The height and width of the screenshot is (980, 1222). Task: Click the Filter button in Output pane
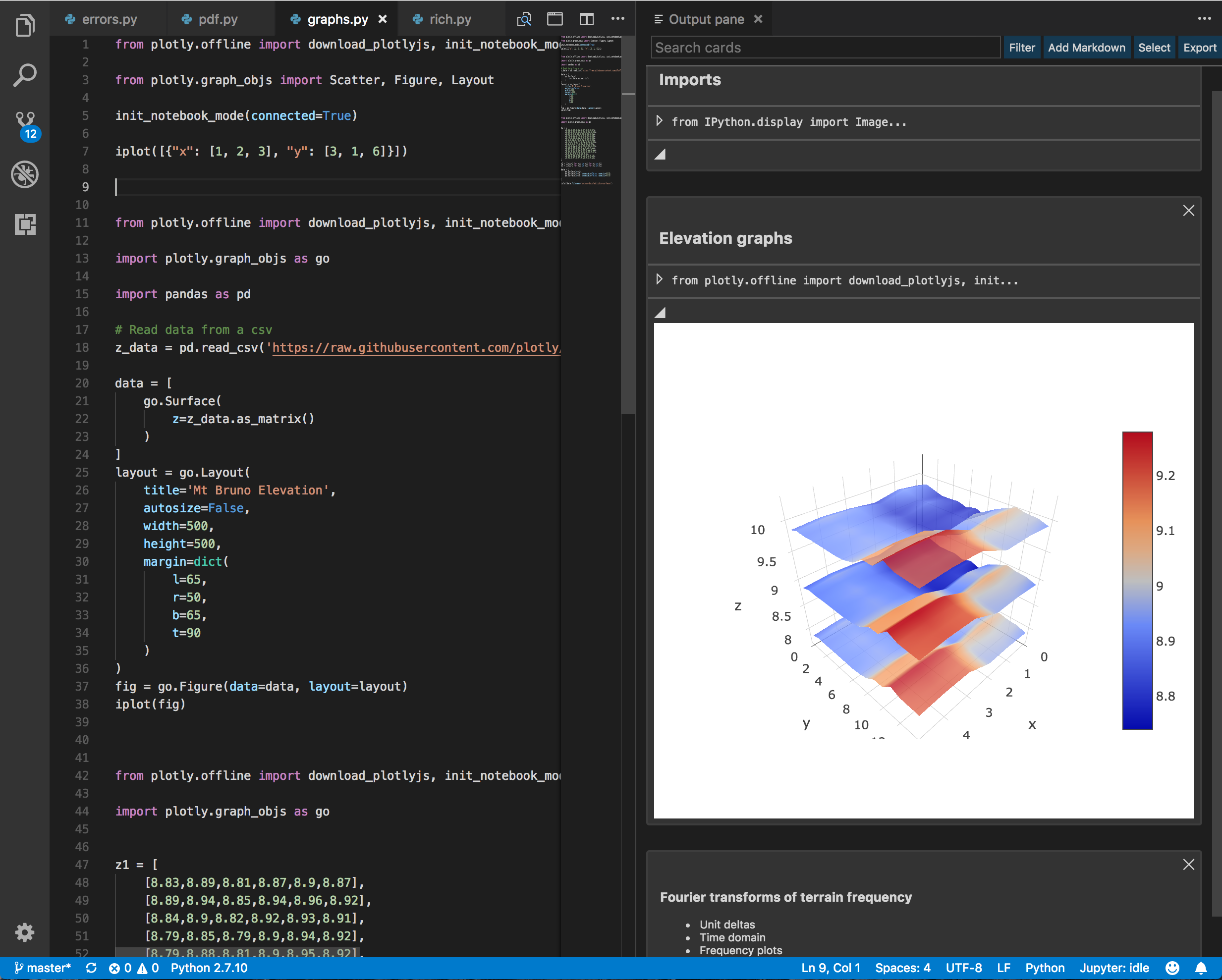tap(1021, 47)
